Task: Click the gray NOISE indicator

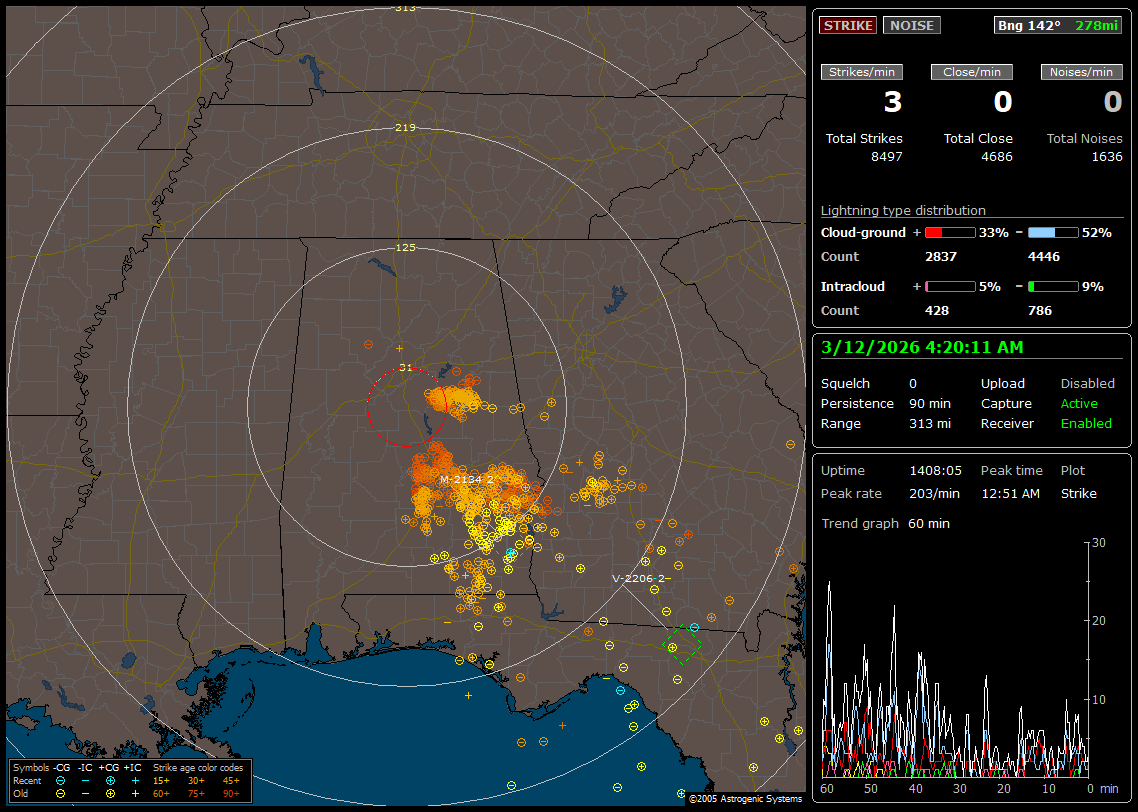Action: click(x=911, y=25)
